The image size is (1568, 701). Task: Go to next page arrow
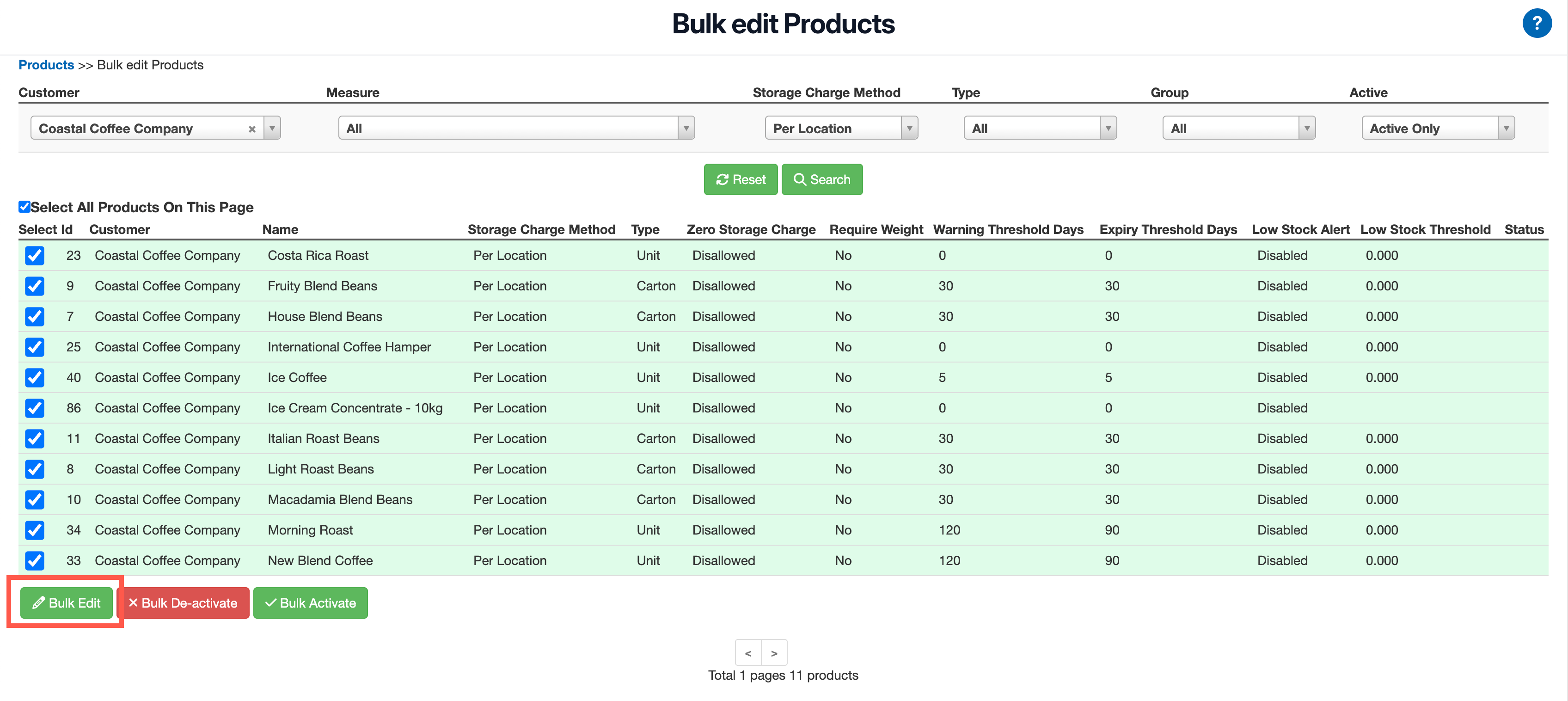(x=774, y=653)
